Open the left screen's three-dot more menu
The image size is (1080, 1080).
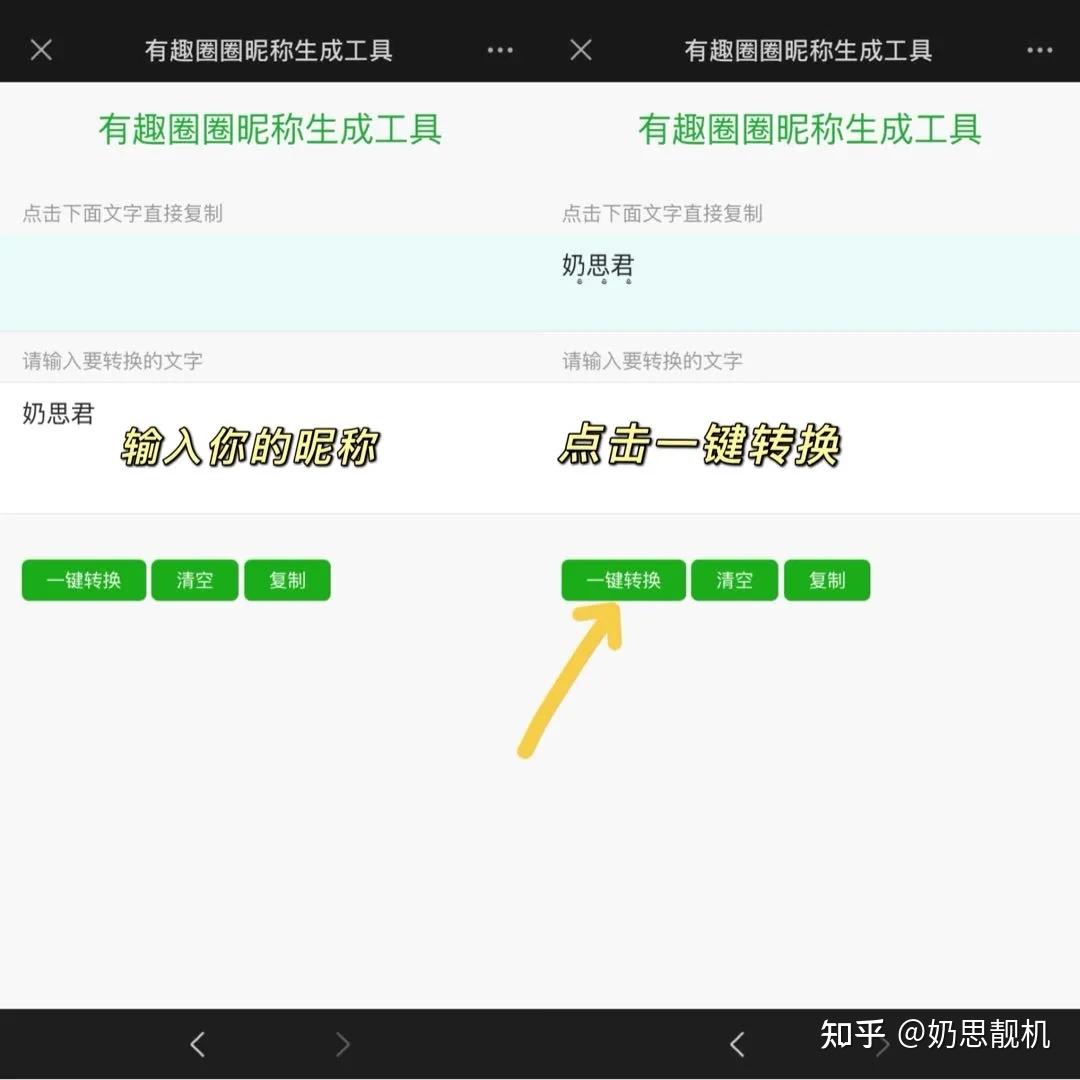(x=500, y=48)
